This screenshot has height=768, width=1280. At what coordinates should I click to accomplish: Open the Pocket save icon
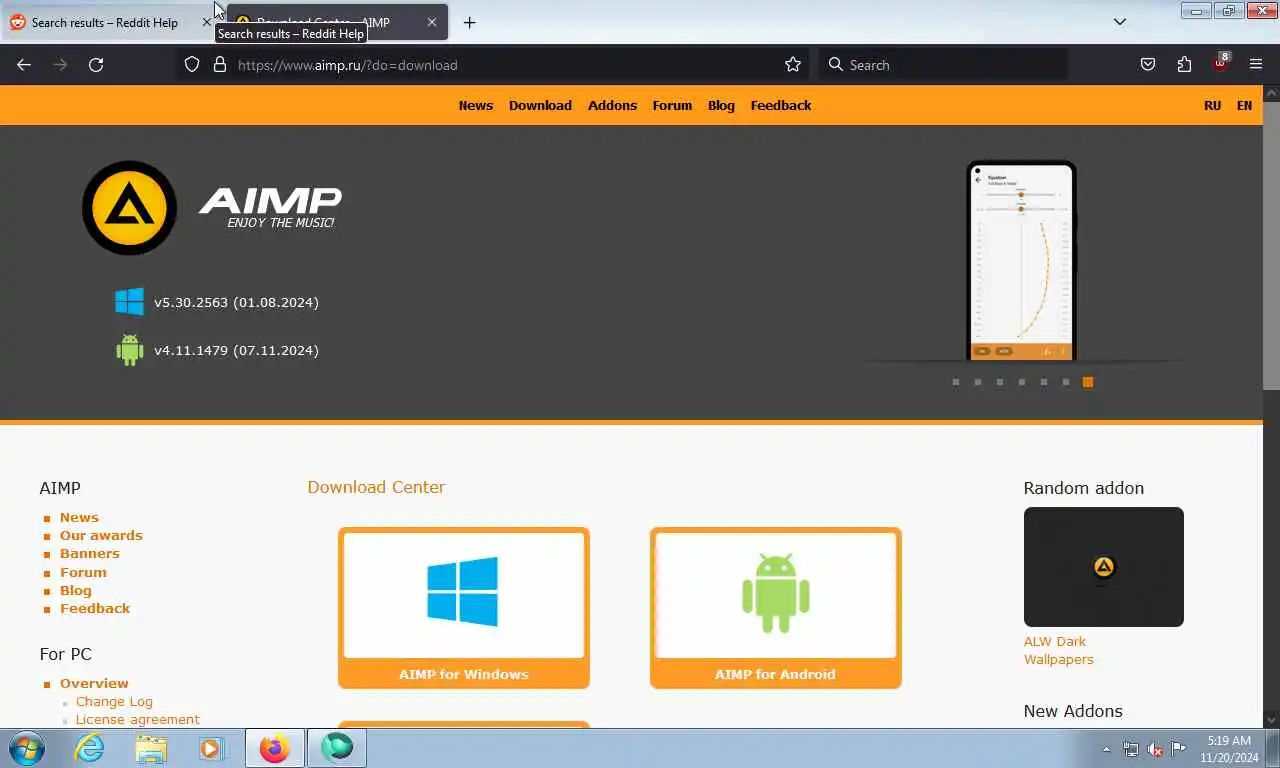(x=1148, y=65)
